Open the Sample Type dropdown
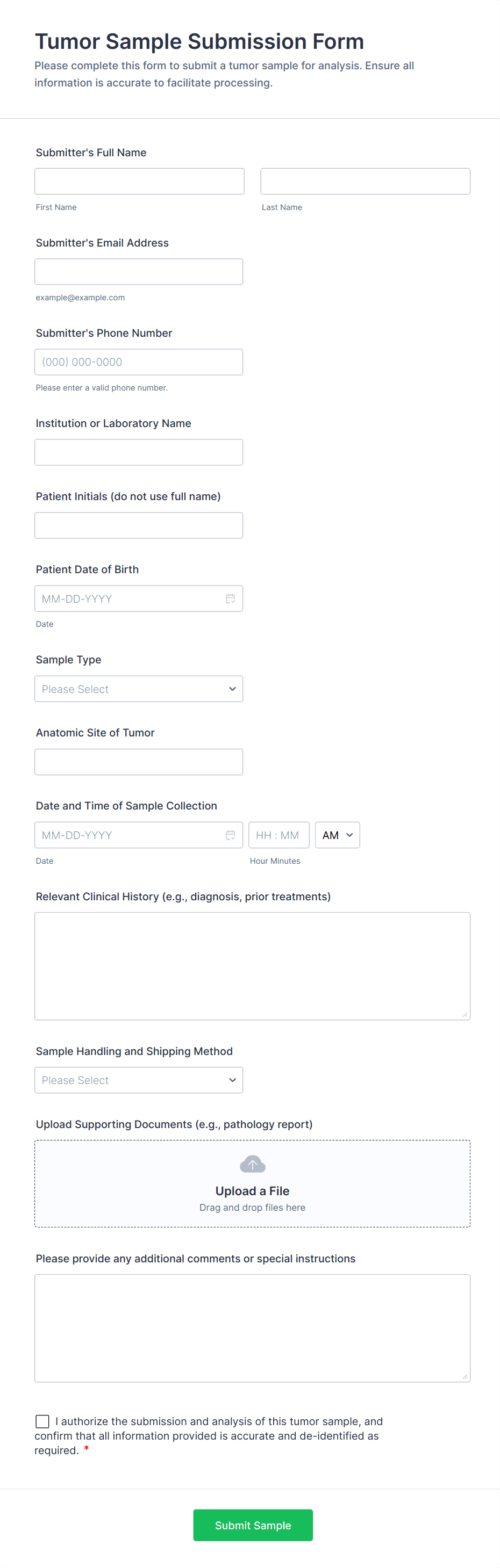This screenshot has height=1568, width=500. click(139, 689)
